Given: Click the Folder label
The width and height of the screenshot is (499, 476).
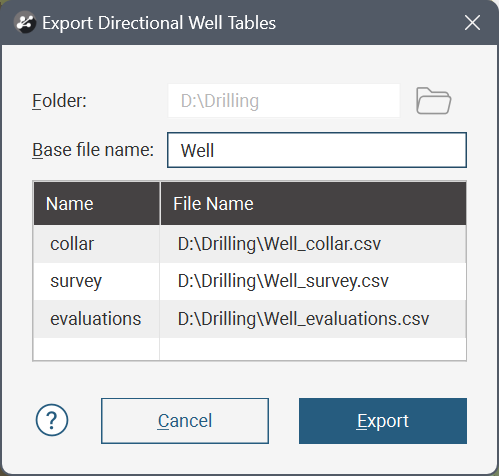Looking at the screenshot, I should (59, 101).
